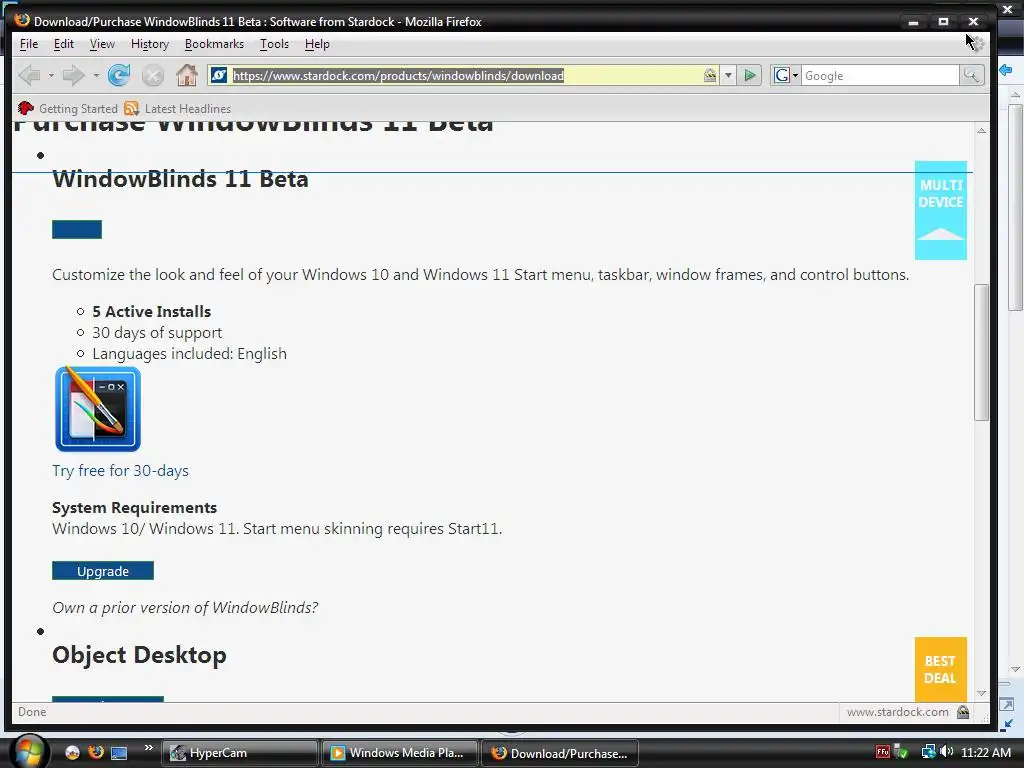
Task: Click the Object Desktop heading
Action: (x=139, y=655)
